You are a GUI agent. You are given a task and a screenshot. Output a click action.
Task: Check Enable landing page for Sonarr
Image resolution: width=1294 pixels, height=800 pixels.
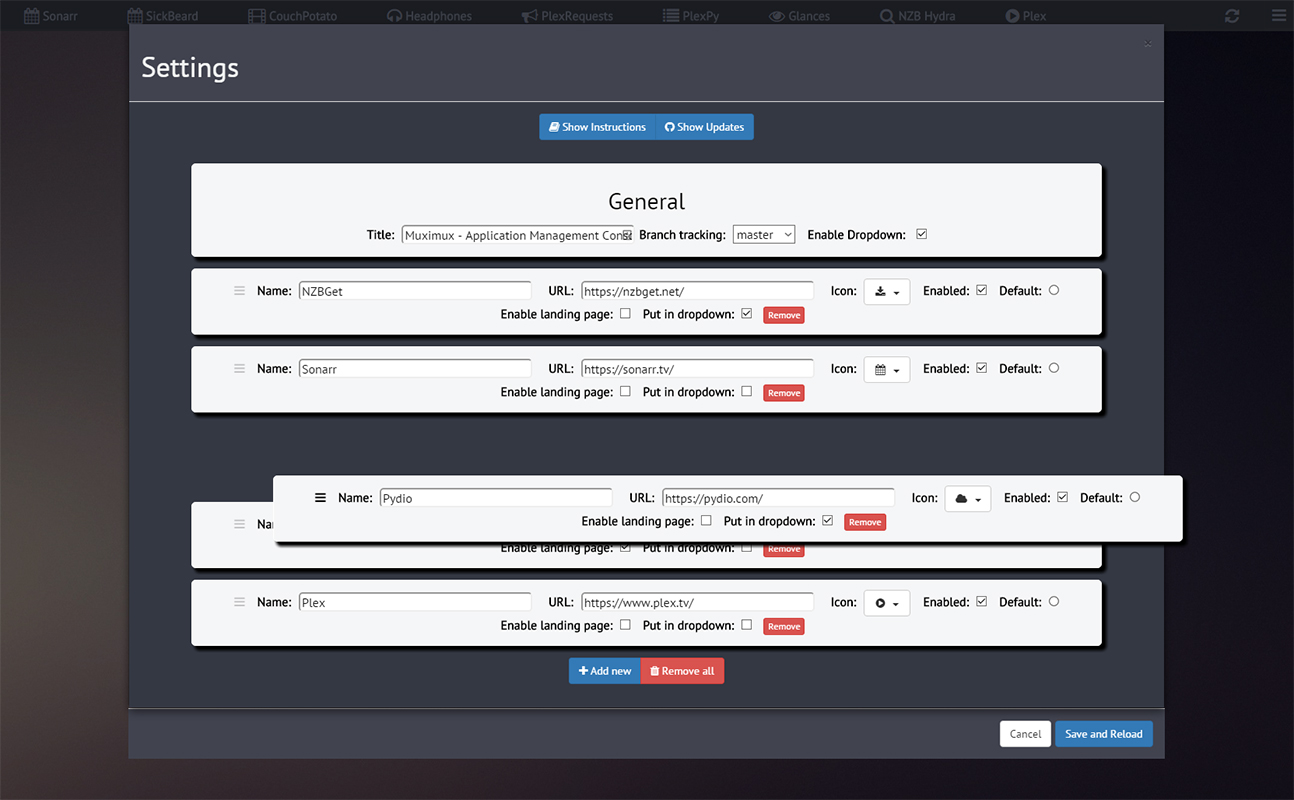pyautogui.click(x=625, y=391)
